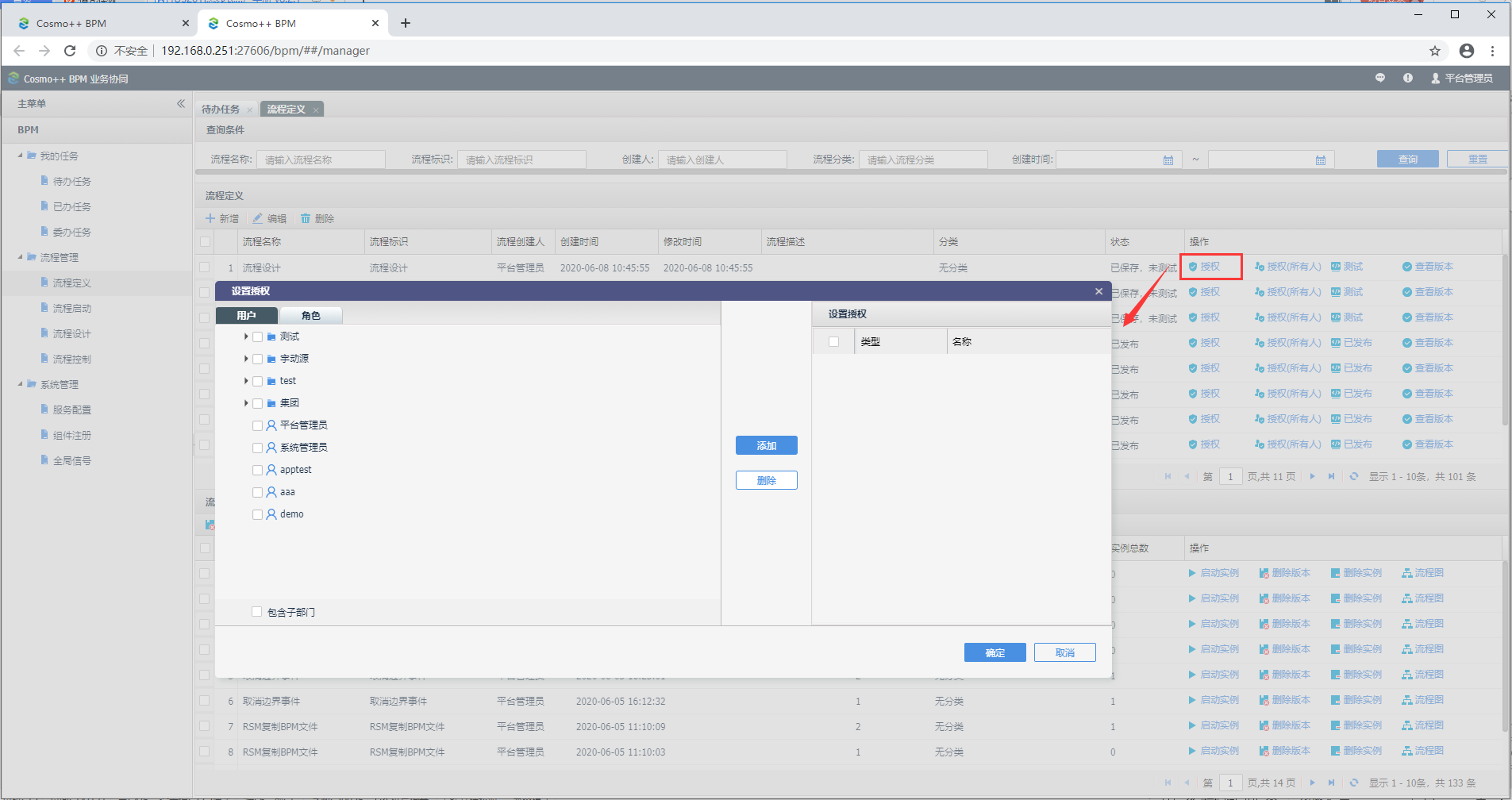Screen dimensions: 1512x800
Task: Open 已办任务 in sidebar menu
Action: click(72, 206)
